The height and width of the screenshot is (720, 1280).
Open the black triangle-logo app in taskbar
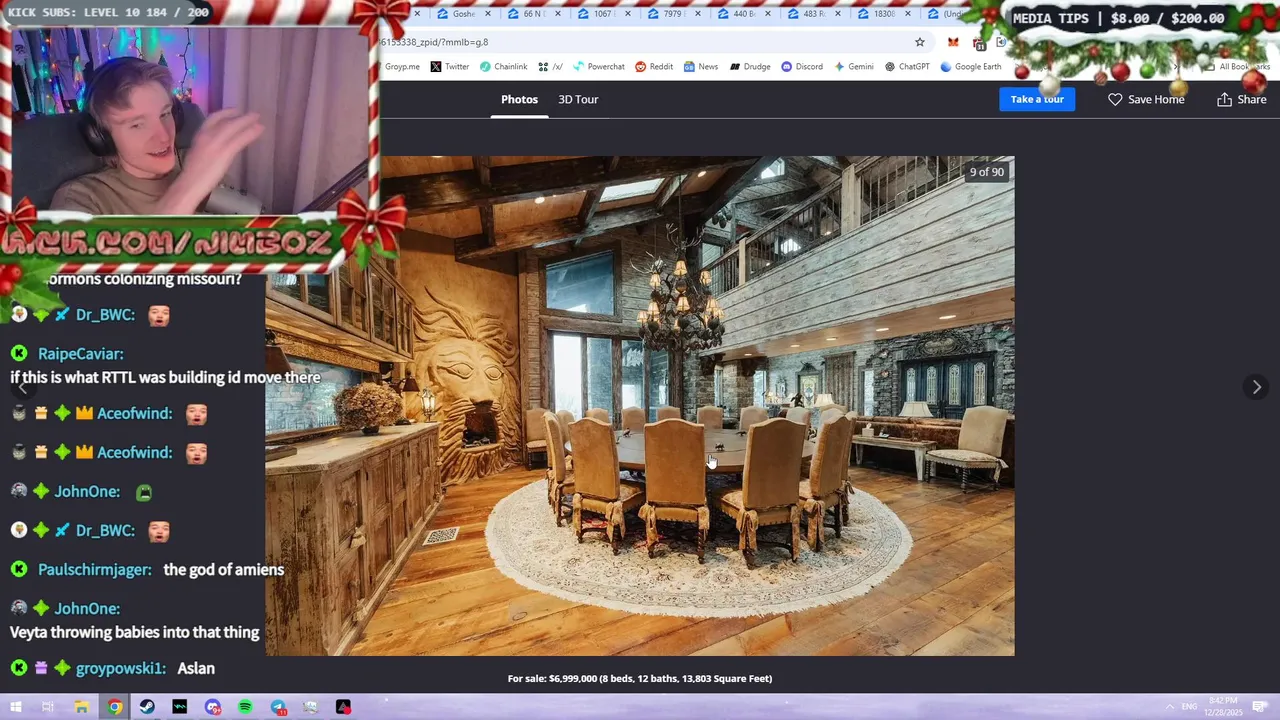343,707
